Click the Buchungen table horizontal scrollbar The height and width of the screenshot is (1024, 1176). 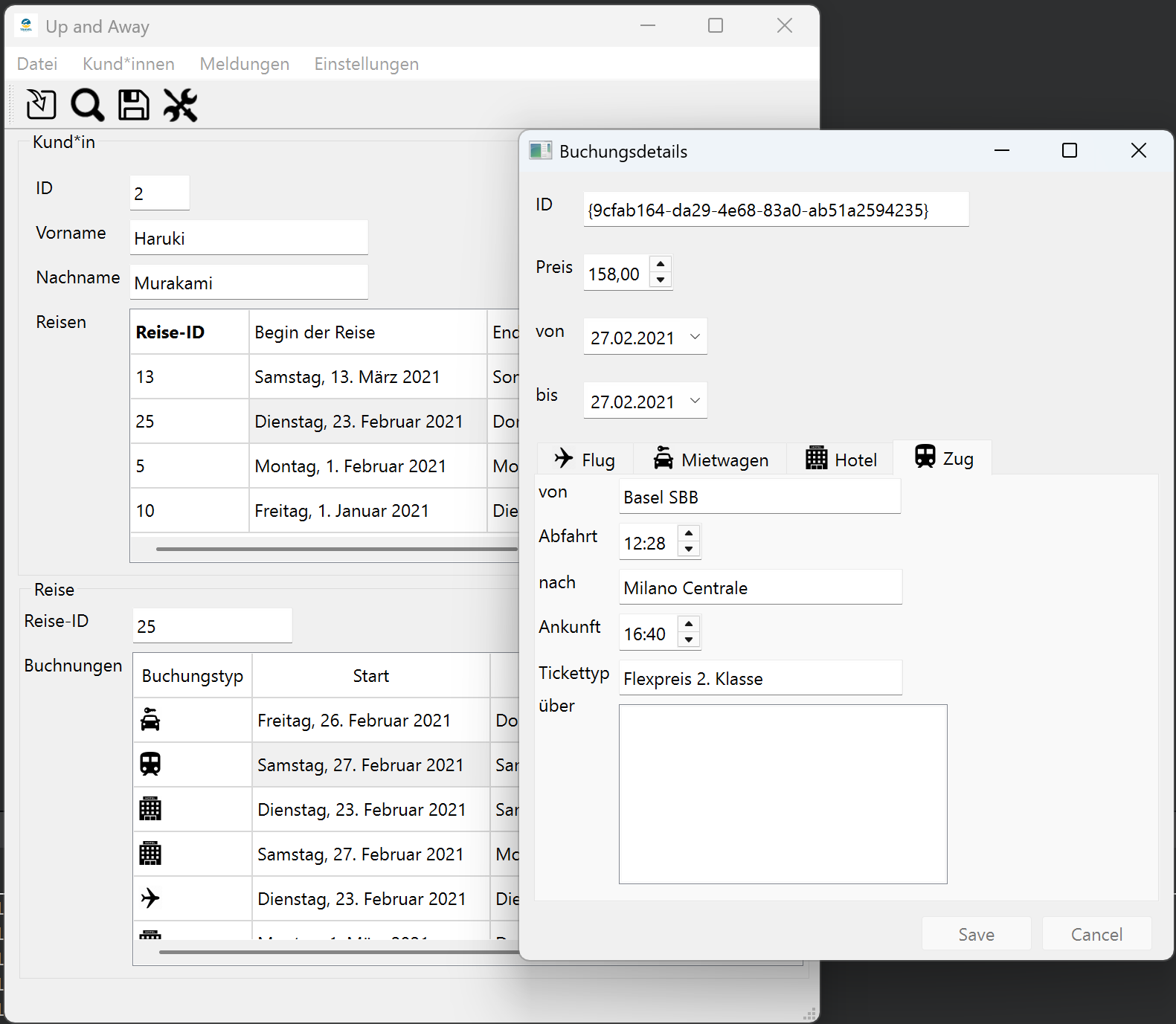click(338, 951)
